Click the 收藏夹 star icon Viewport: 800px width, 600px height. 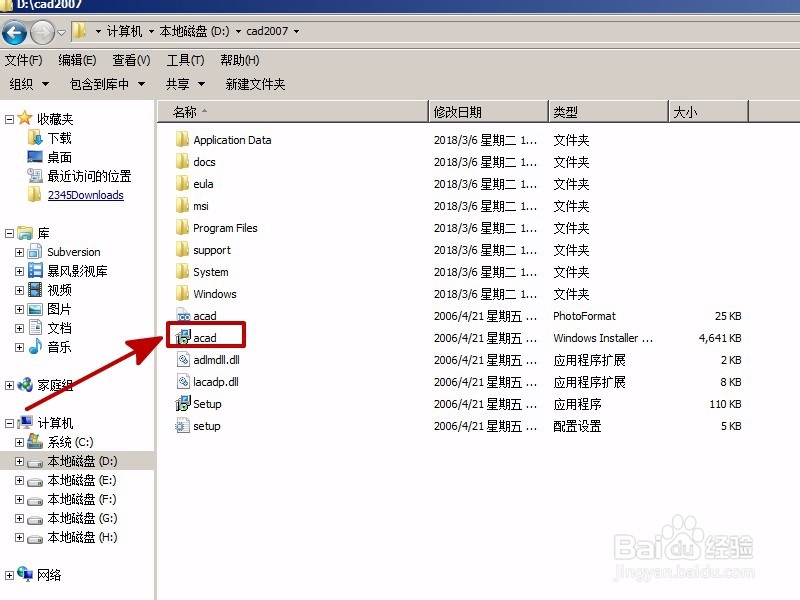point(24,118)
